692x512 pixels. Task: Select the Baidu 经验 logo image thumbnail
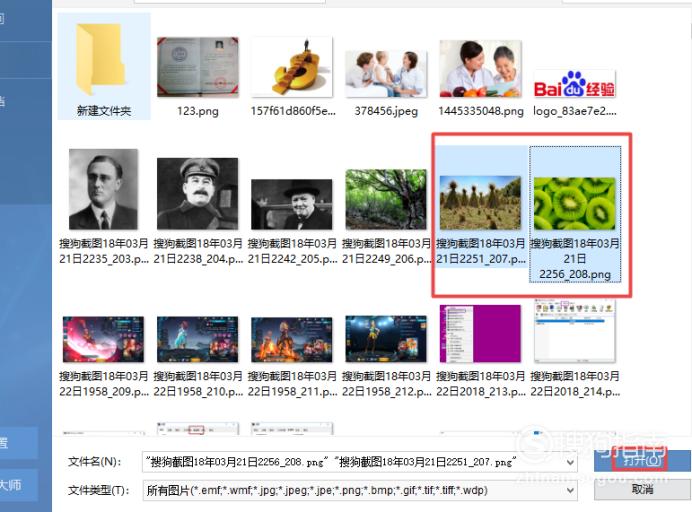point(574,84)
